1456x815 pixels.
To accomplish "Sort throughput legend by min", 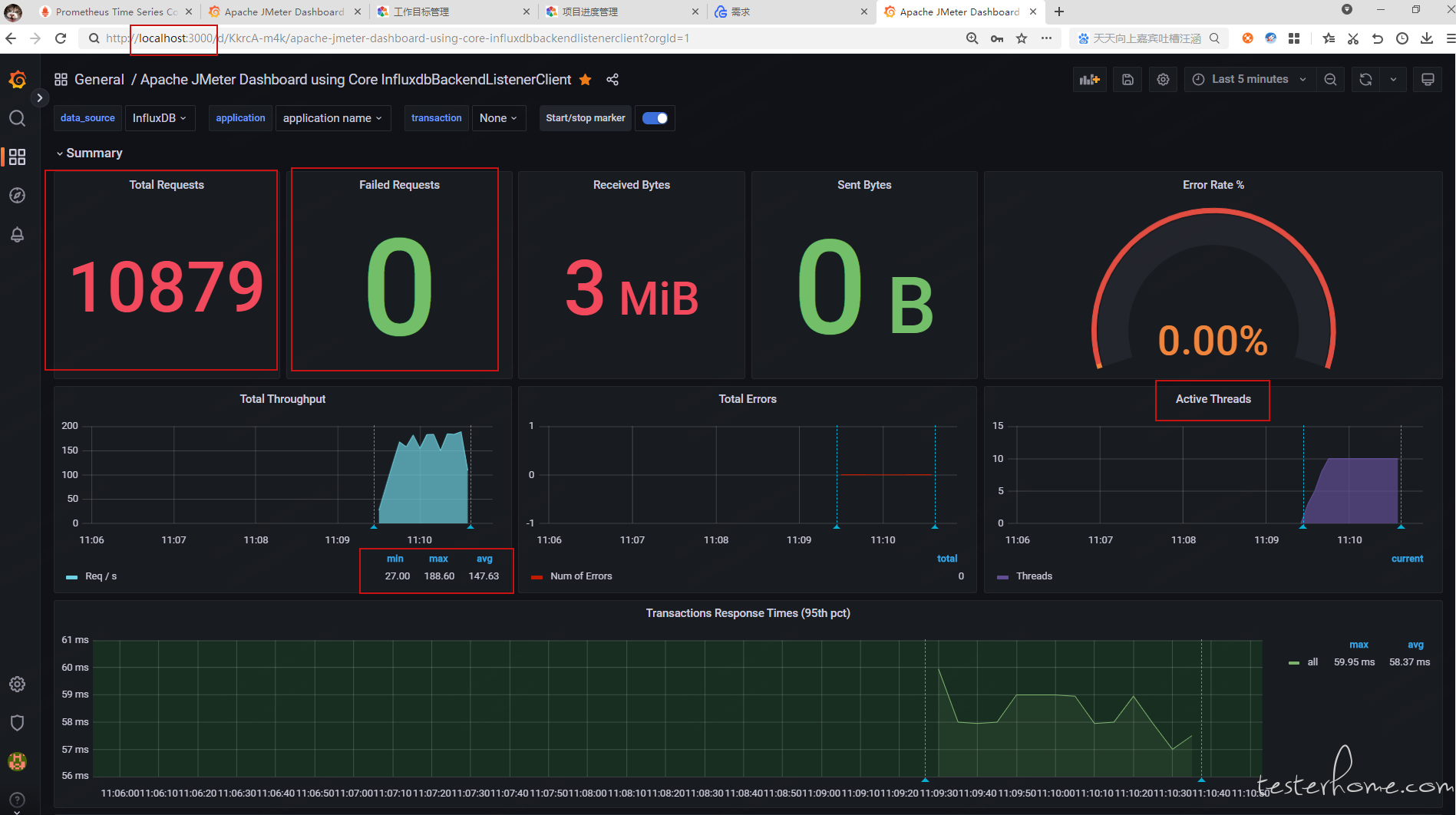I will click(x=395, y=559).
